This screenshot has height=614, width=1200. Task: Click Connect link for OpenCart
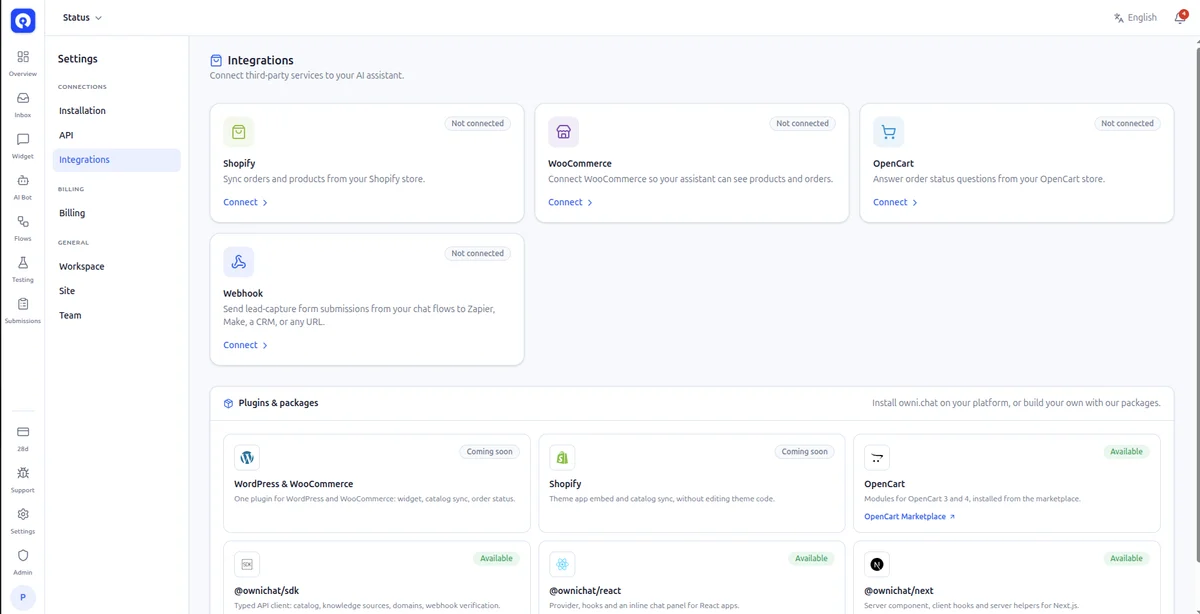(x=896, y=202)
